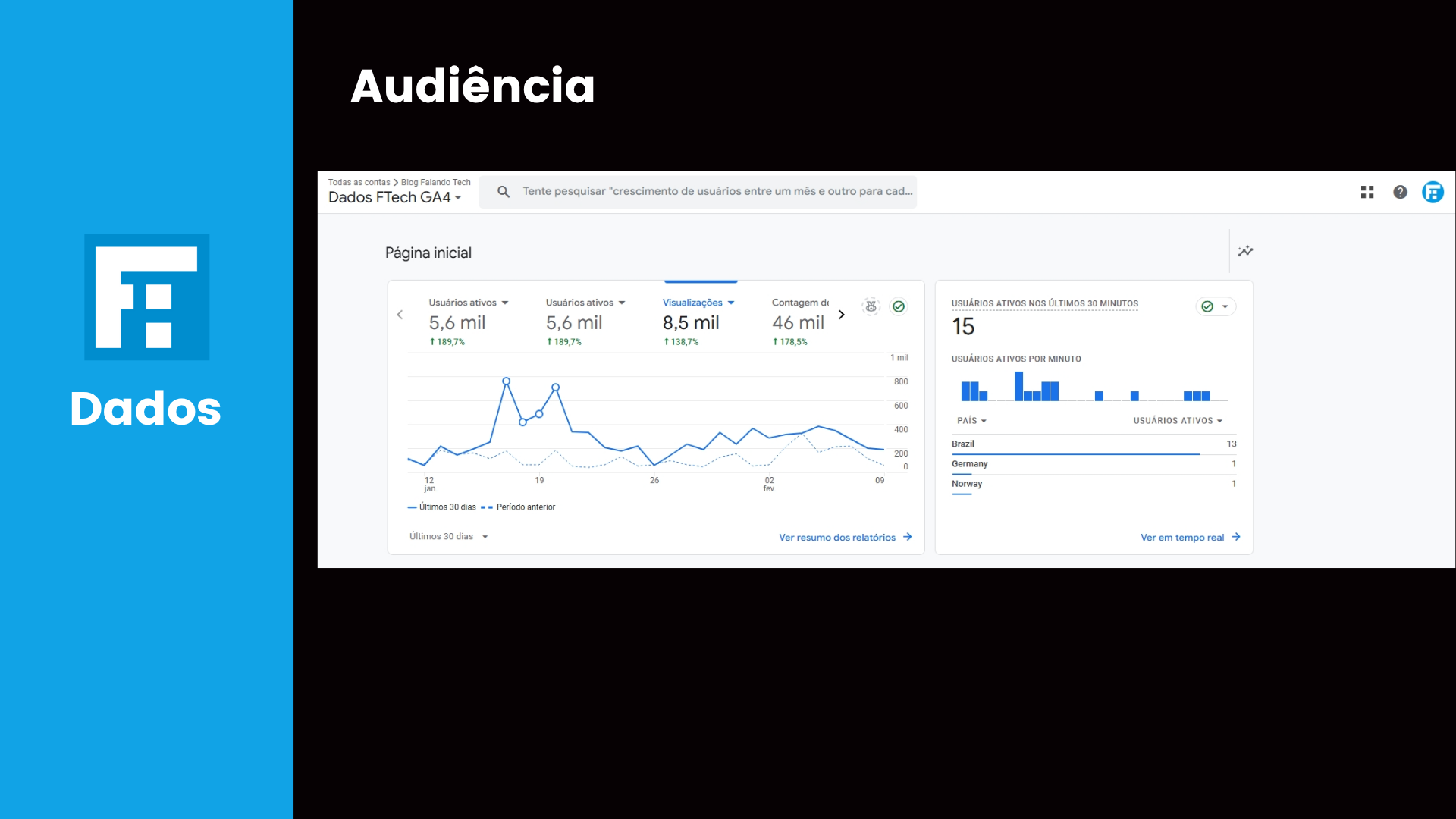The image size is (1456, 819).
Task: Click the peak data point on line chart
Action: (506, 381)
